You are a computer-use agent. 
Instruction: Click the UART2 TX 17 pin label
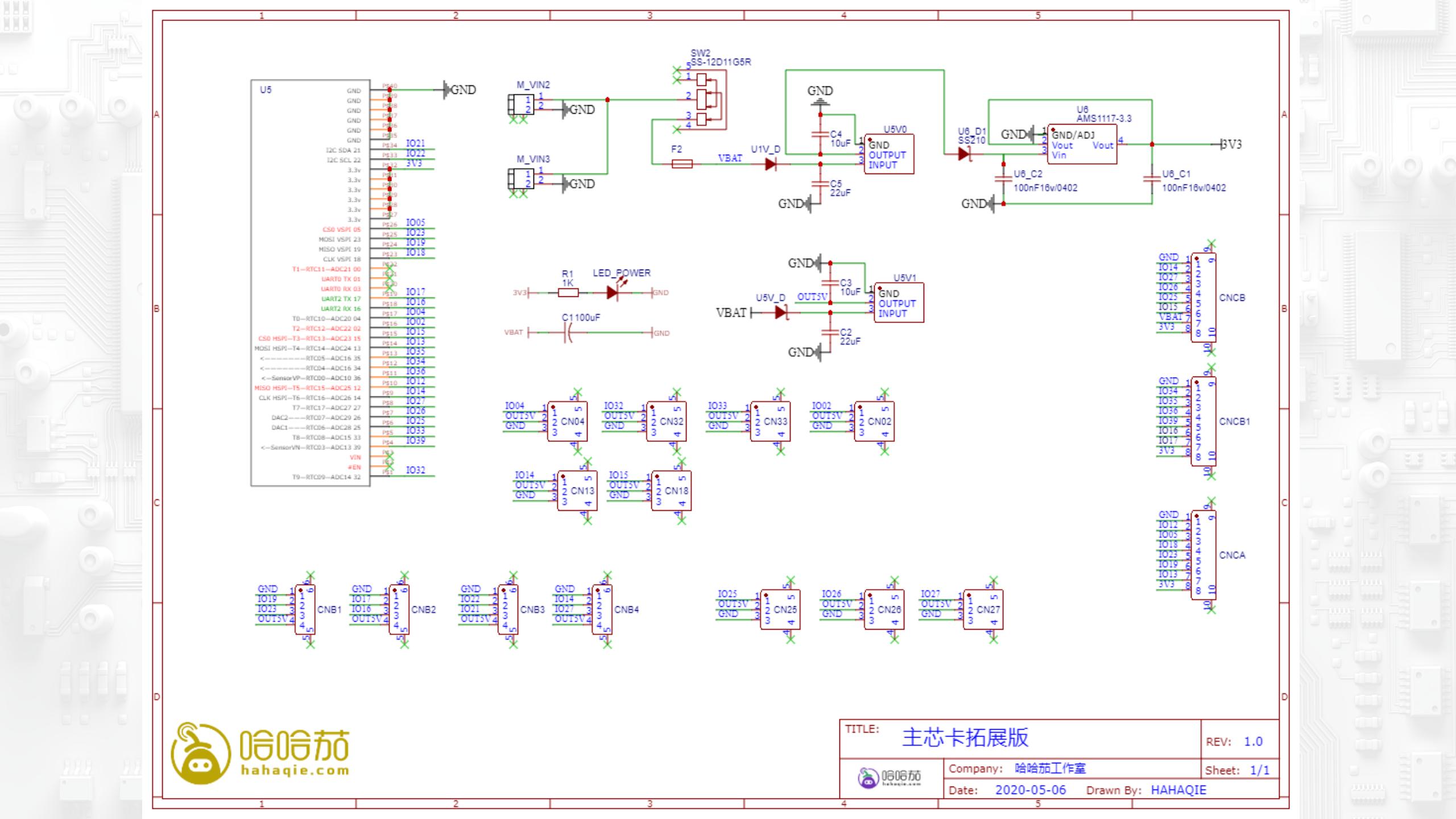(x=341, y=299)
